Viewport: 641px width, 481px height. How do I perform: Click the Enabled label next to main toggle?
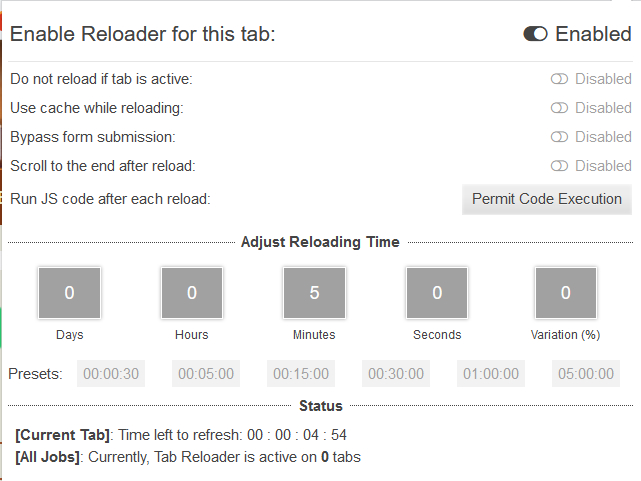(x=593, y=34)
